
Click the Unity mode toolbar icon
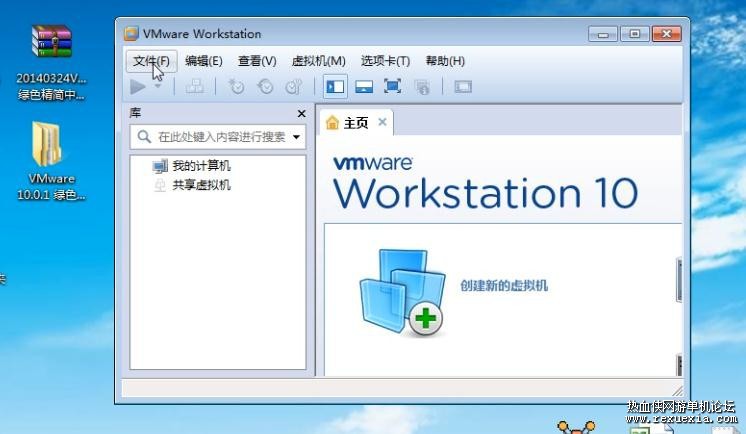(422, 87)
